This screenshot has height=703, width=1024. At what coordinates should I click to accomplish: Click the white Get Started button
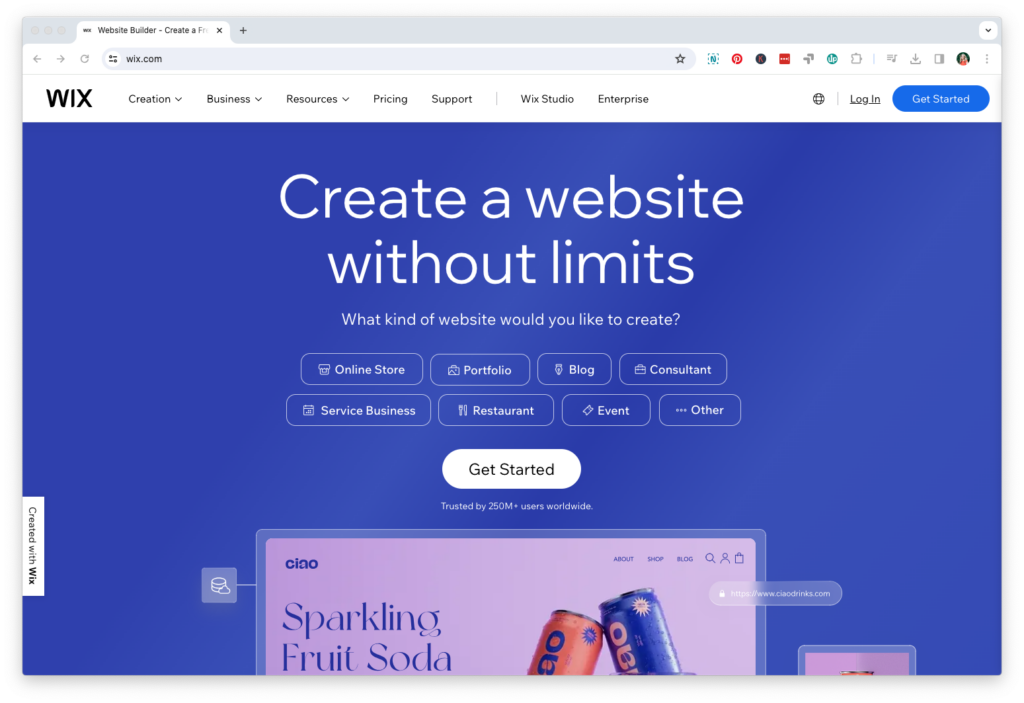(x=511, y=469)
